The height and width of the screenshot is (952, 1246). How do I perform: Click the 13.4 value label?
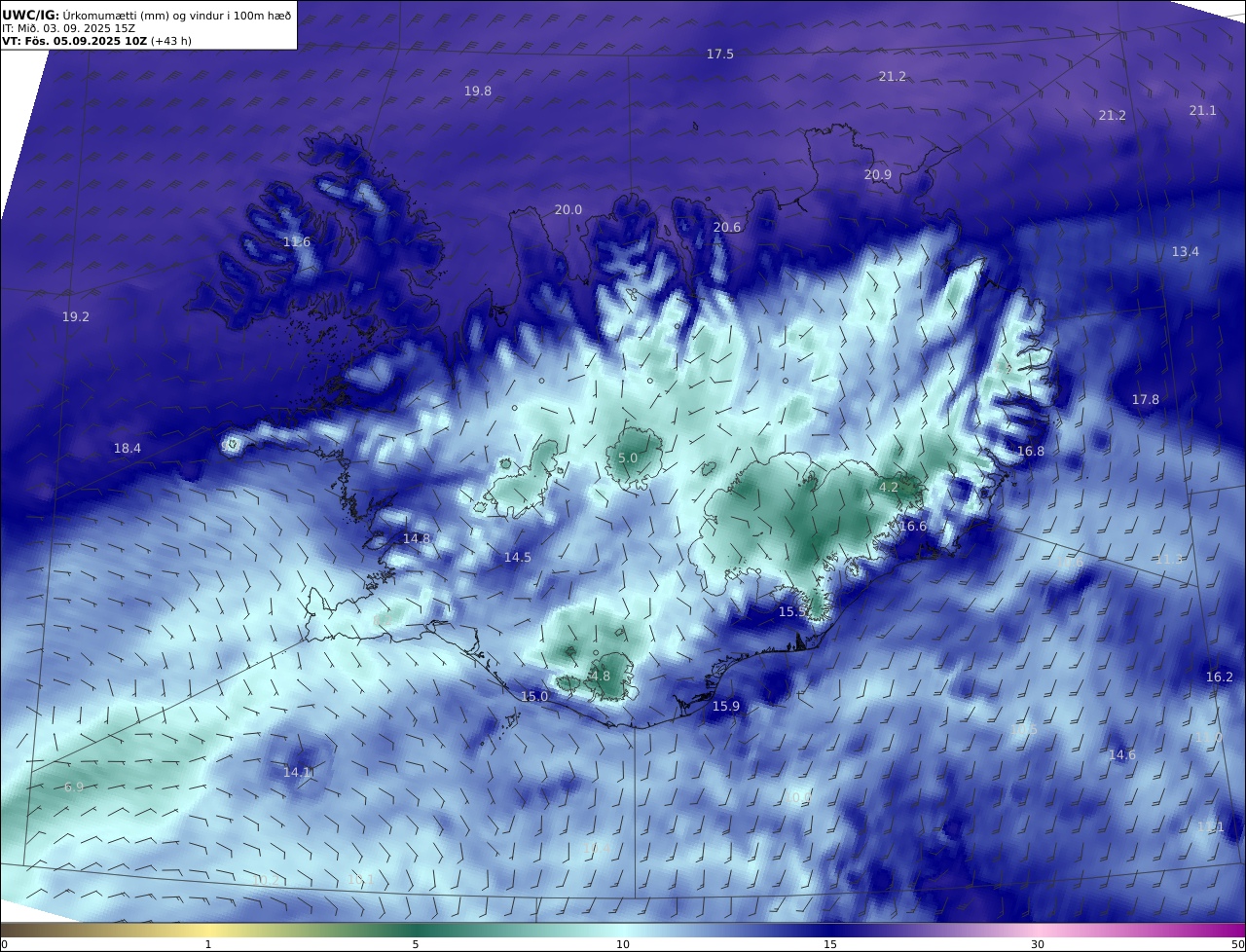click(x=1186, y=252)
